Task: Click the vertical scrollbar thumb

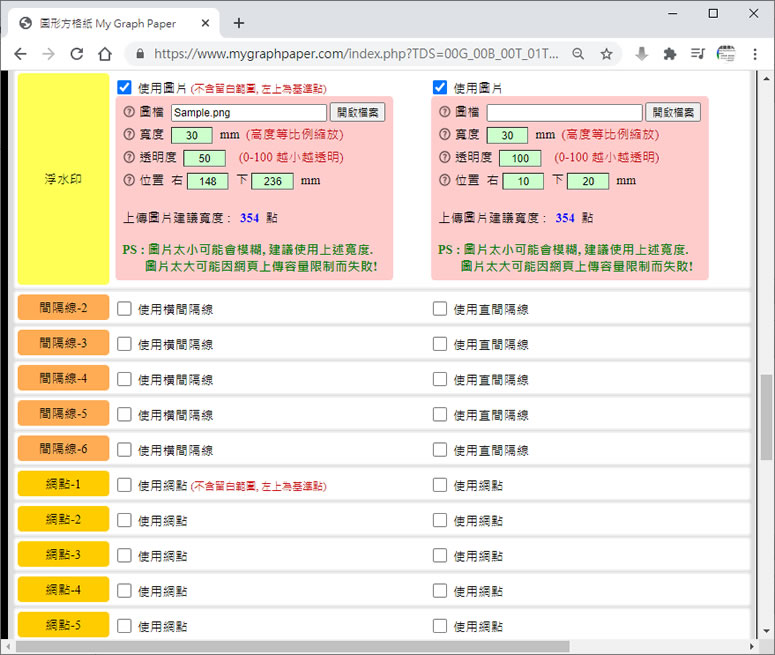Action: click(x=766, y=417)
